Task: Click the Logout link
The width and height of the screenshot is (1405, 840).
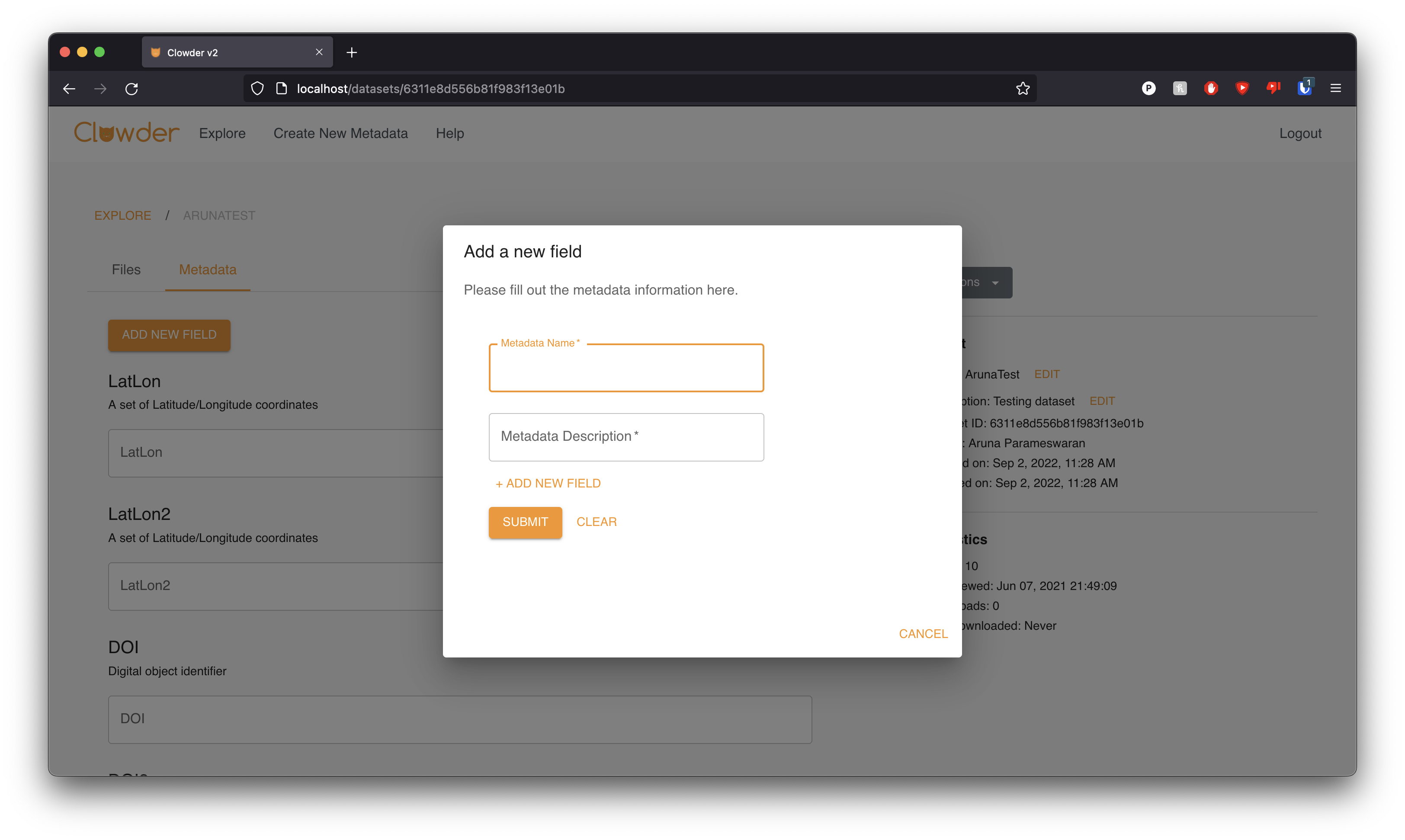Action: coord(1300,134)
